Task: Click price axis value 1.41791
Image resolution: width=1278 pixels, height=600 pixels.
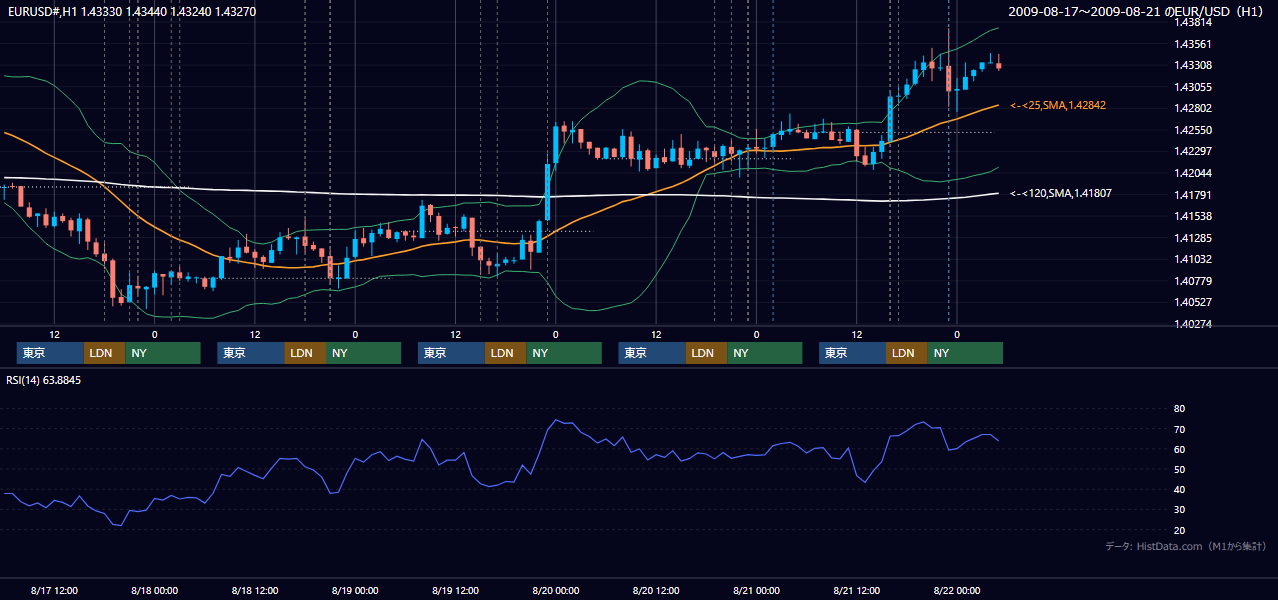Action: point(1193,195)
